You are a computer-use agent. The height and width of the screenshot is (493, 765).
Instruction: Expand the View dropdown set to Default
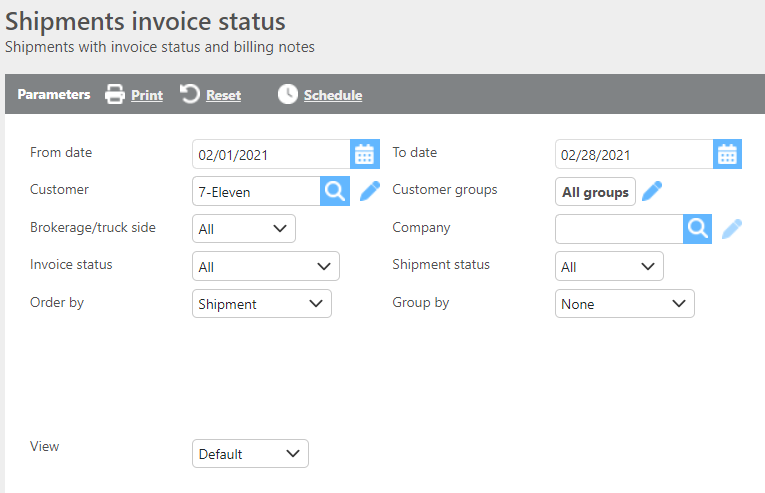tap(250, 453)
